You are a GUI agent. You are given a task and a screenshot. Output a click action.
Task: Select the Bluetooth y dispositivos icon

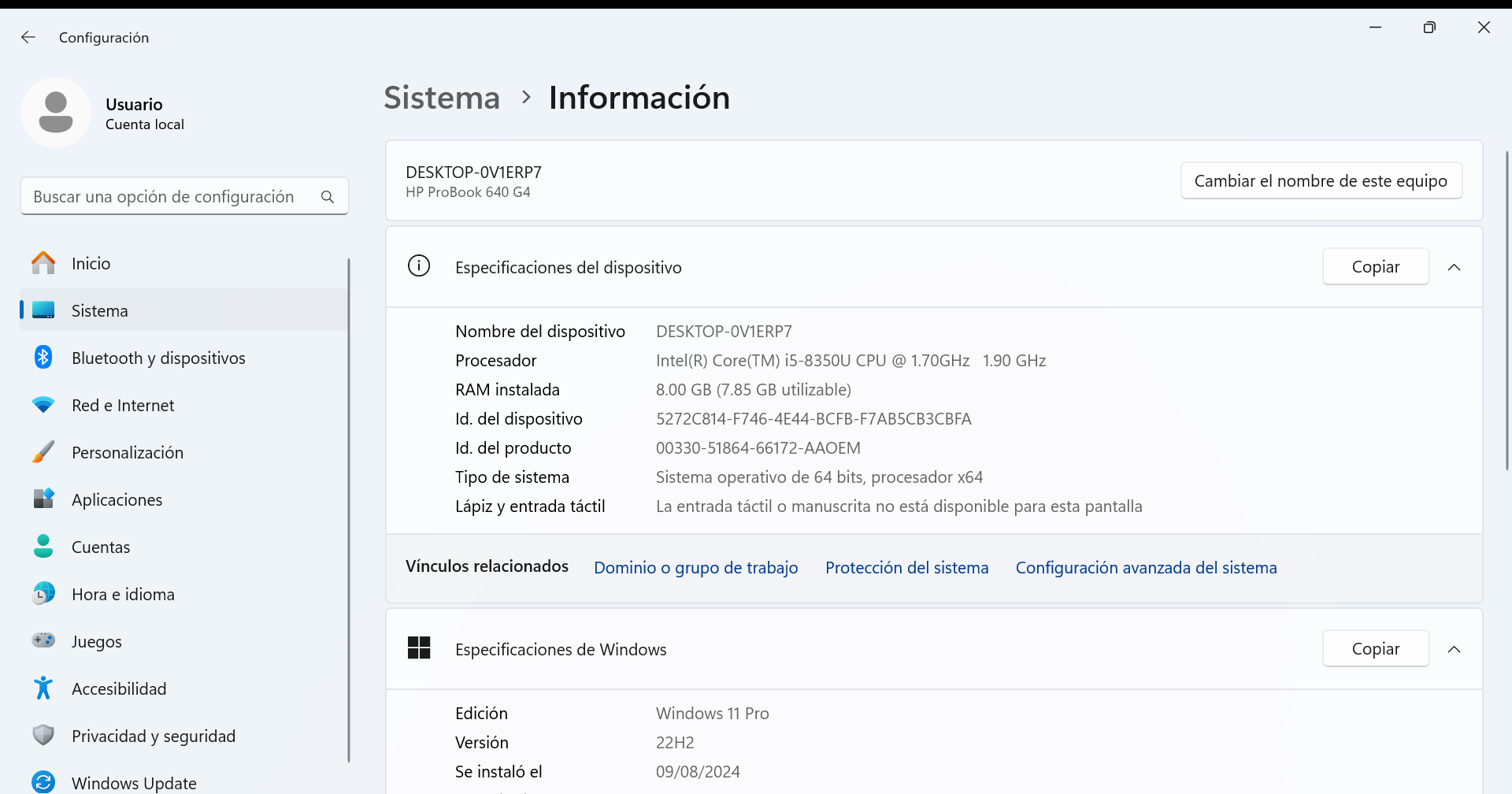(43, 358)
